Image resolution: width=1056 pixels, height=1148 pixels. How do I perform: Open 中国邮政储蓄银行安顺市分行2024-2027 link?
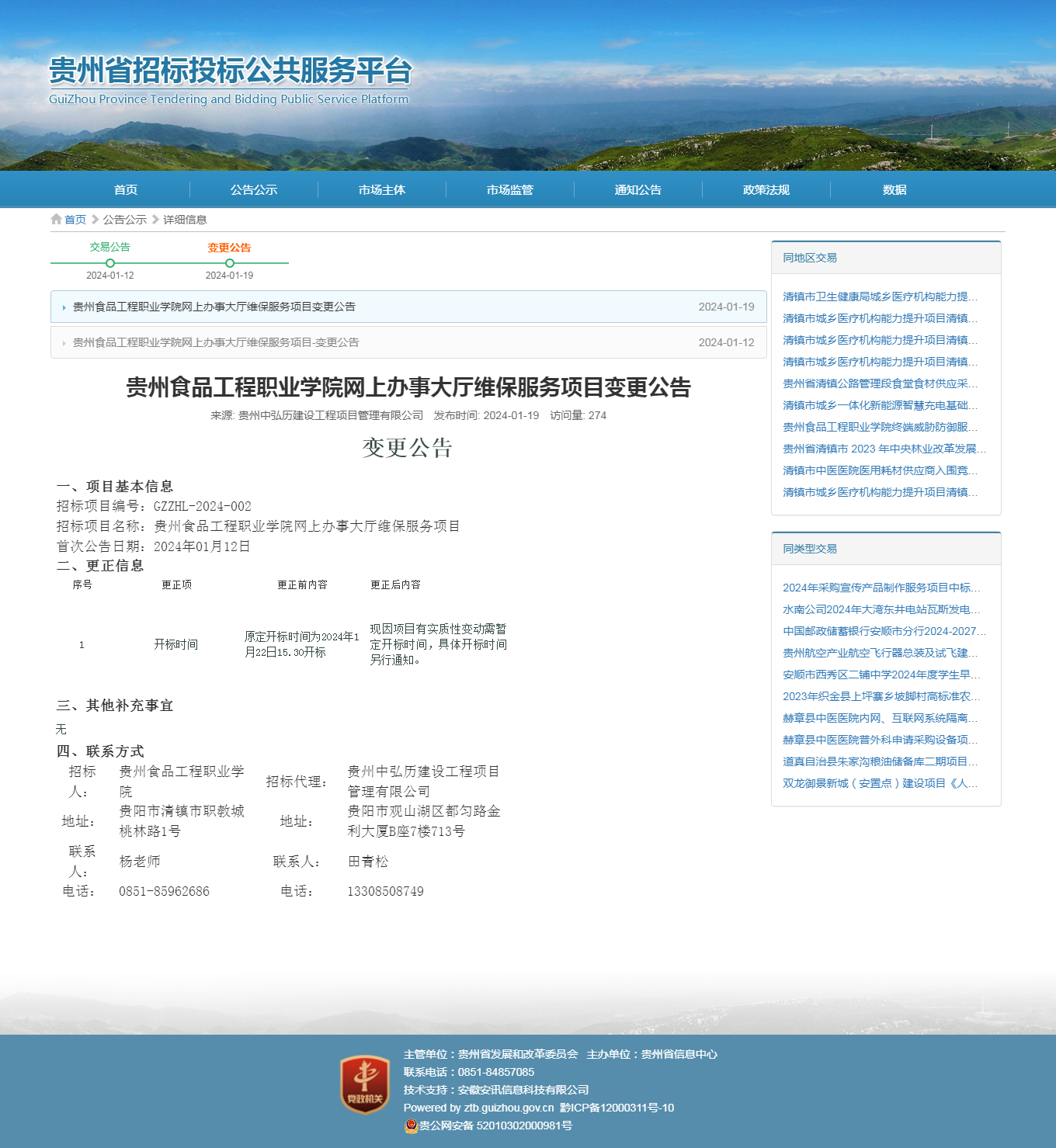(x=884, y=631)
